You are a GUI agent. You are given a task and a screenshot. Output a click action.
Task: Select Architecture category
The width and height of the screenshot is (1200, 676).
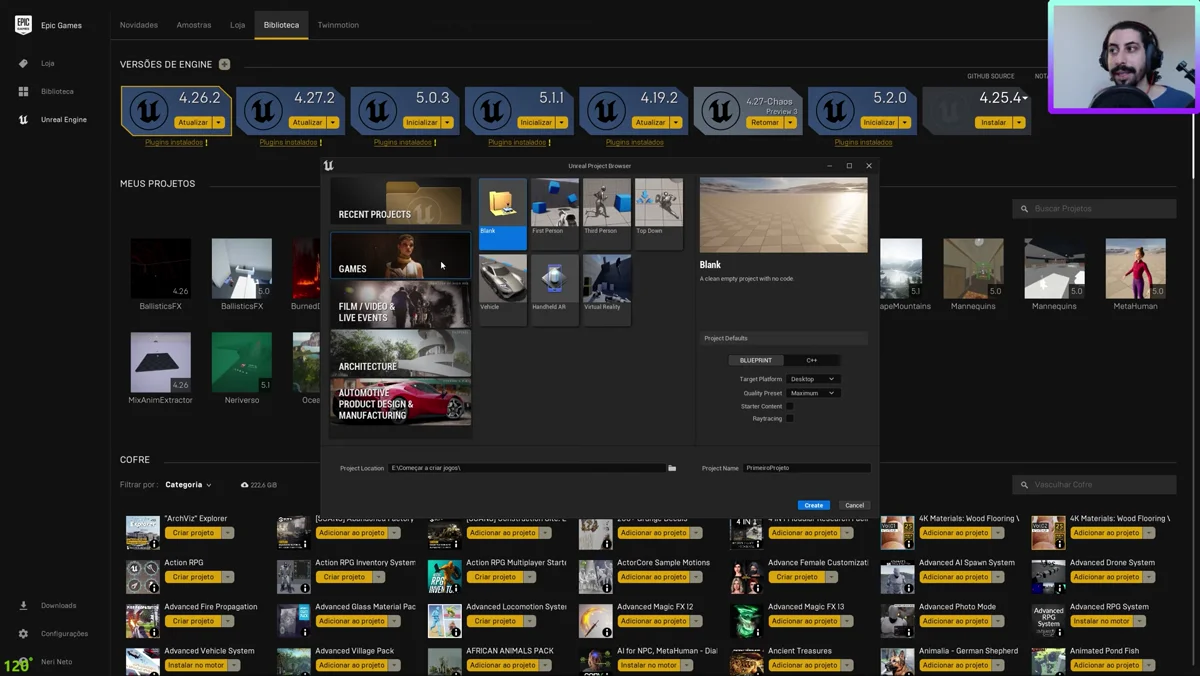[400, 353]
